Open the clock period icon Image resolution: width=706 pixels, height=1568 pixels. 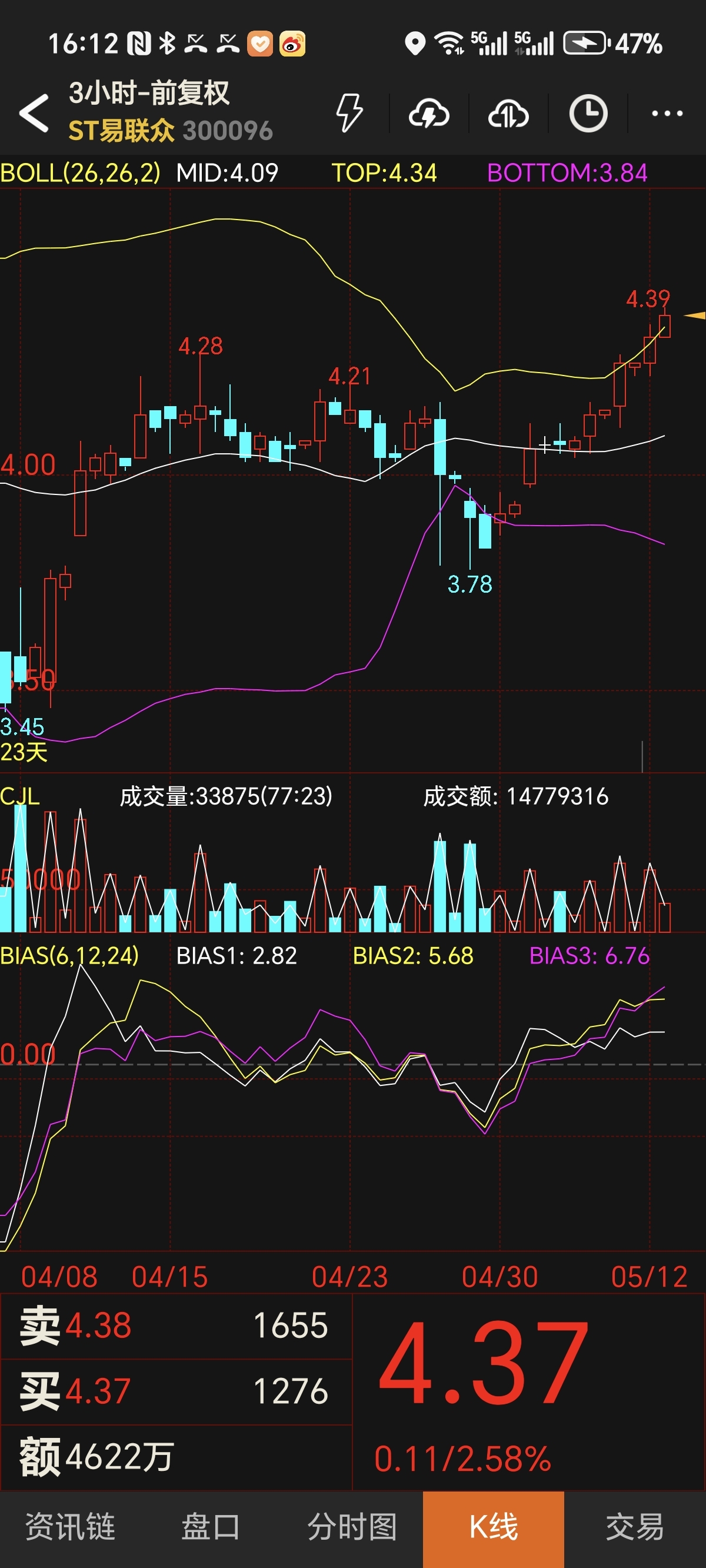click(x=588, y=113)
